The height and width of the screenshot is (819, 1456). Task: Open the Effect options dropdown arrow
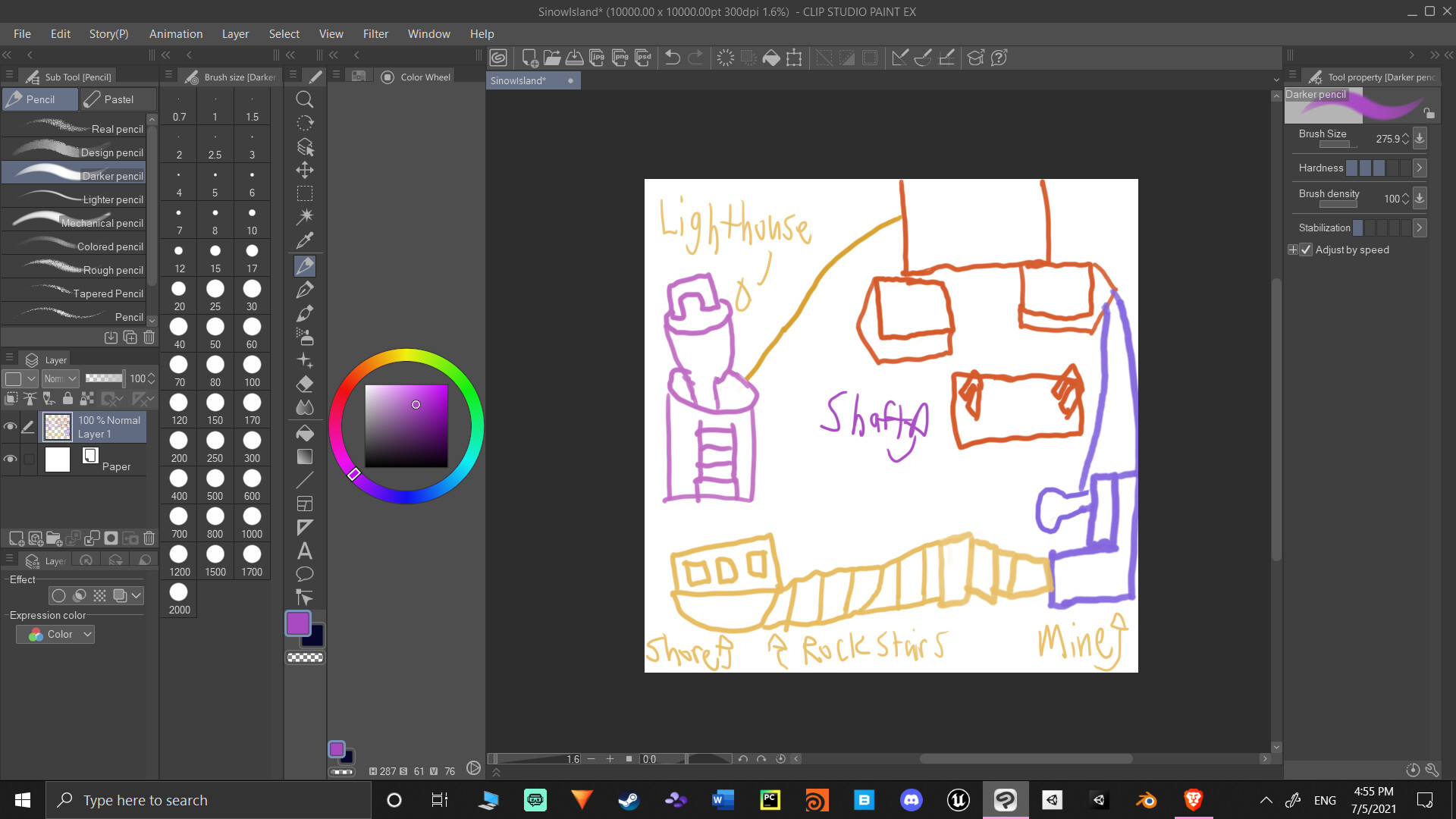point(136,596)
